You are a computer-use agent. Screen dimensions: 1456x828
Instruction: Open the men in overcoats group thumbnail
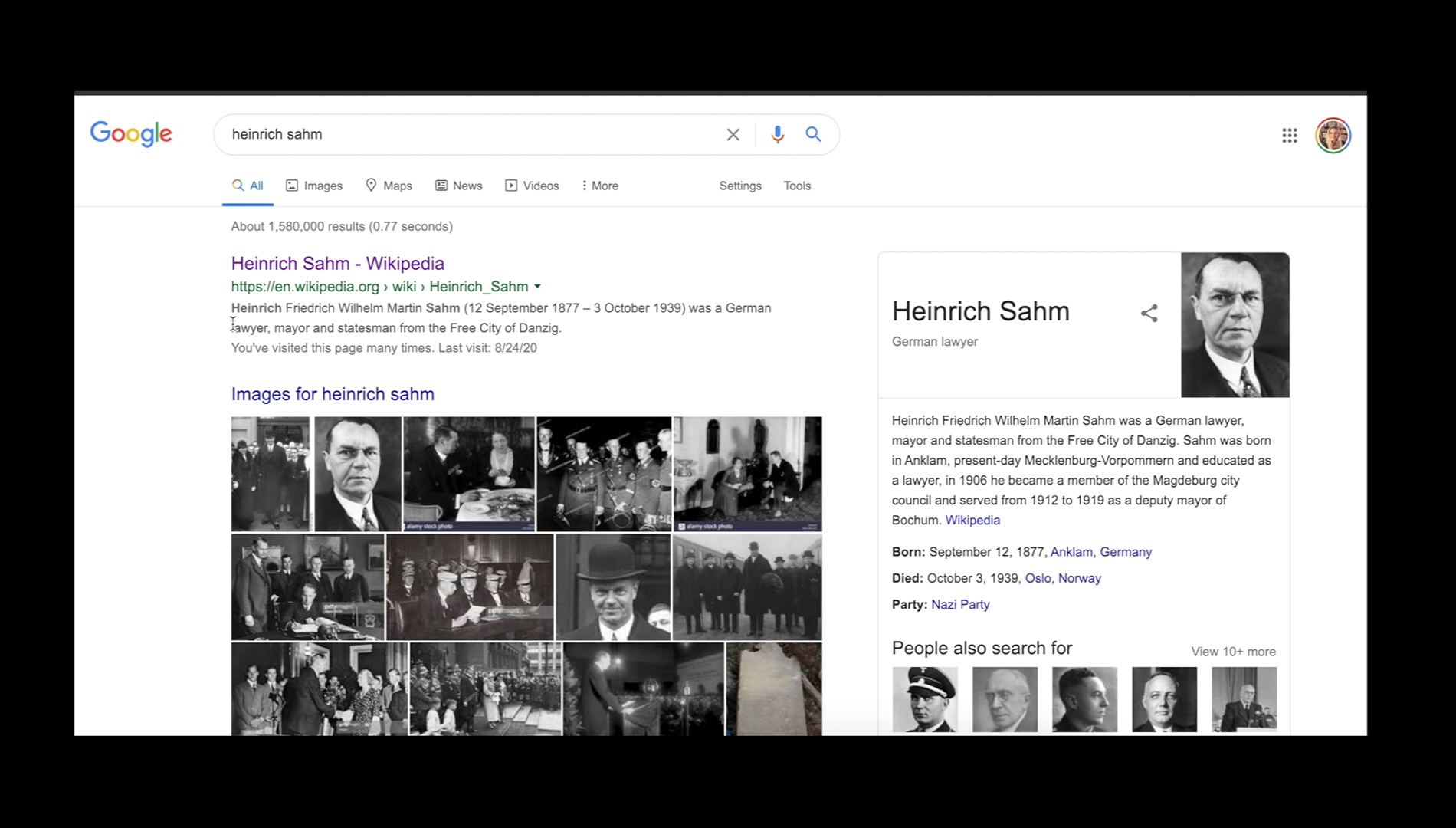click(x=747, y=587)
